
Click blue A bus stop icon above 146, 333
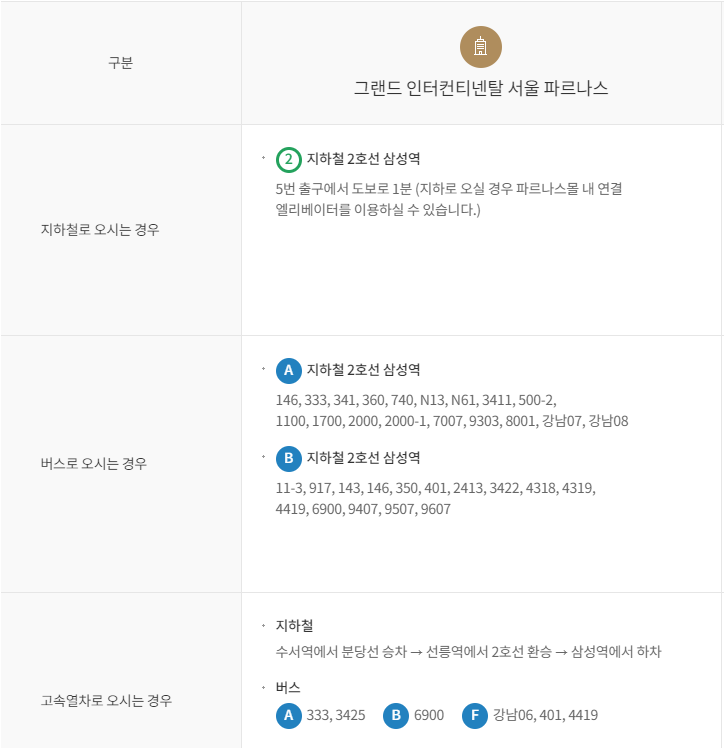click(x=289, y=371)
